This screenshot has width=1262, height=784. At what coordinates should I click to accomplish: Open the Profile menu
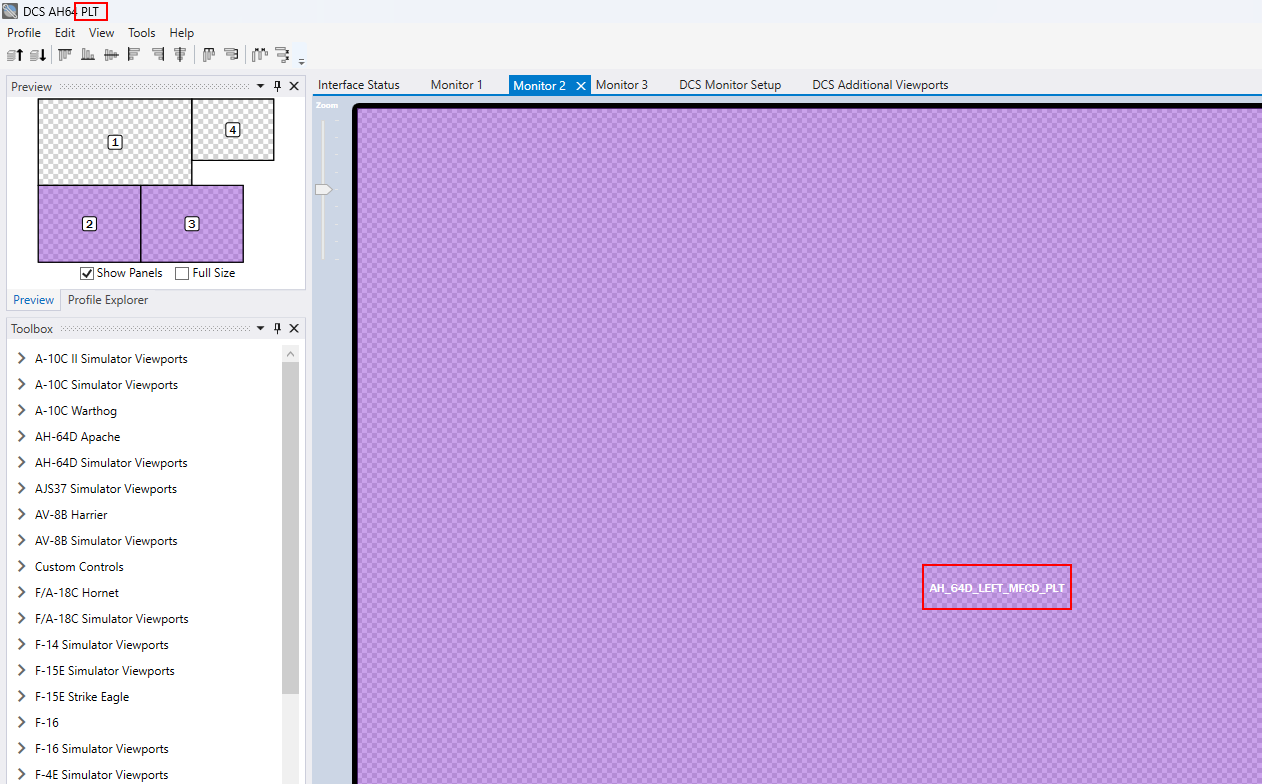(24, 33)
